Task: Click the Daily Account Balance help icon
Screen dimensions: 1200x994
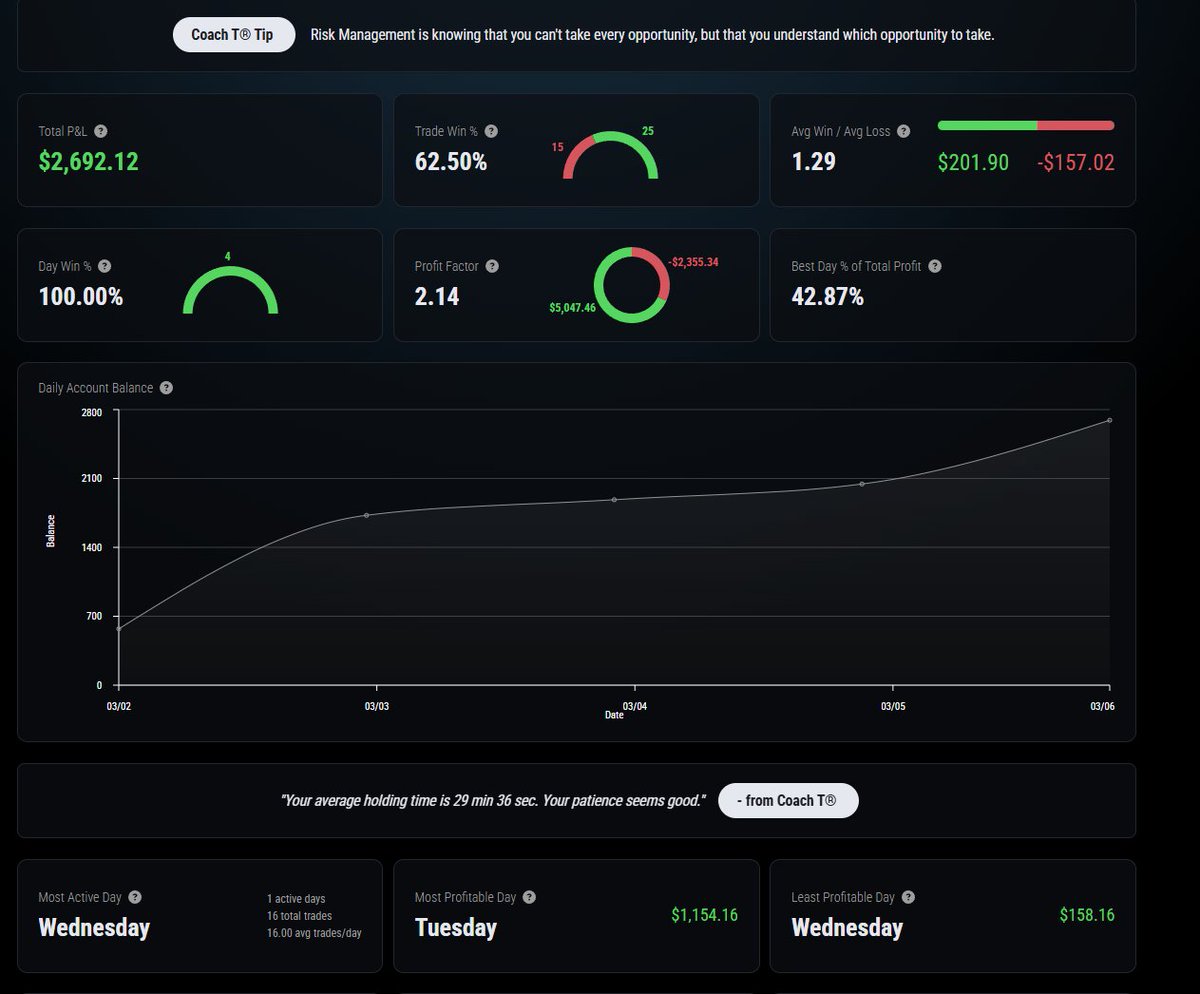Action: 167,388
